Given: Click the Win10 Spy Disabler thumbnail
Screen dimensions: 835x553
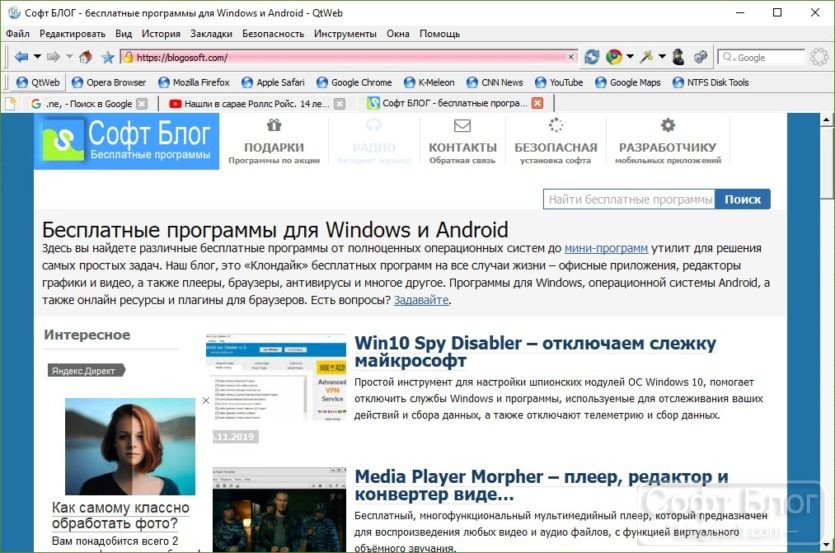Looking at the screenshot, I should tap(276, 378).
